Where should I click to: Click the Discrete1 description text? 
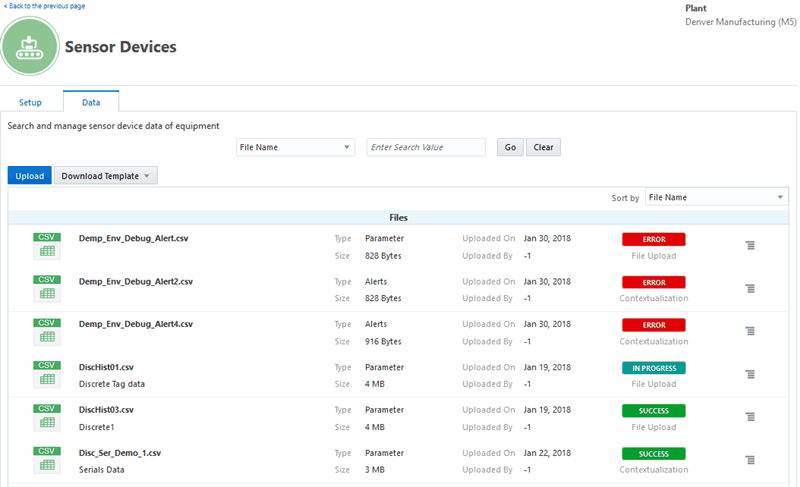pos(96,427)
